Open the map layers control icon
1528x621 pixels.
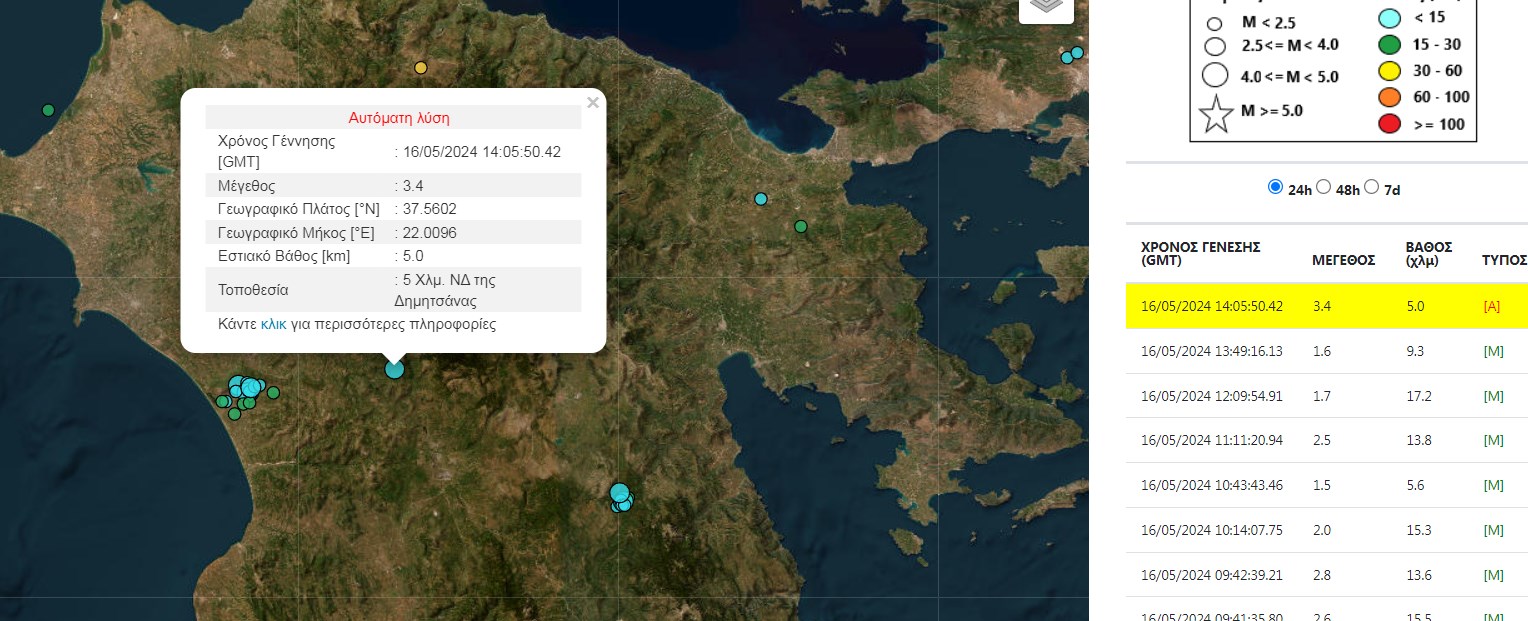pyautogui.click(x=1045, y=6)
